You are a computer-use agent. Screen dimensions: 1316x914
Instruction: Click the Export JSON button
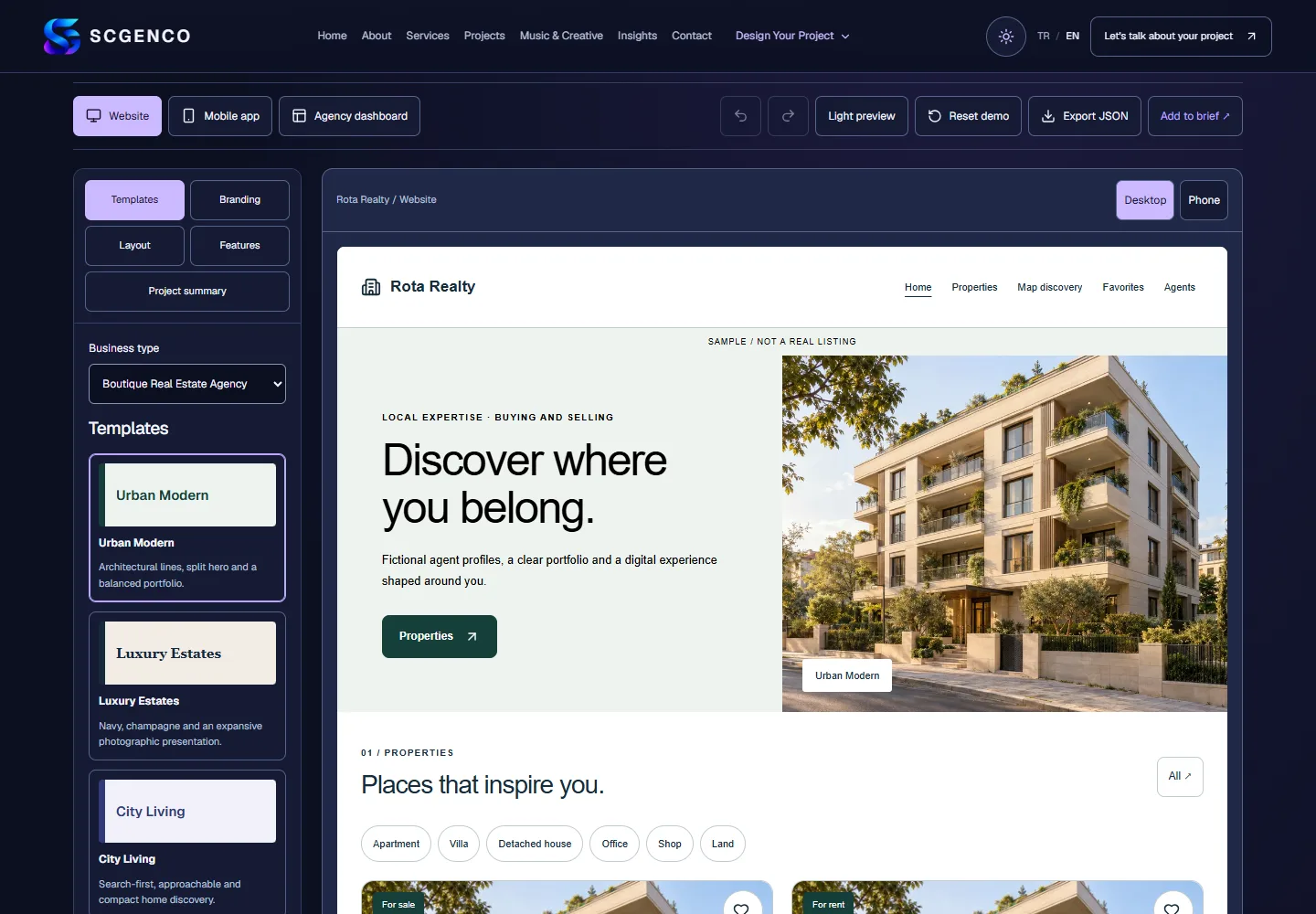(1085, 116)
